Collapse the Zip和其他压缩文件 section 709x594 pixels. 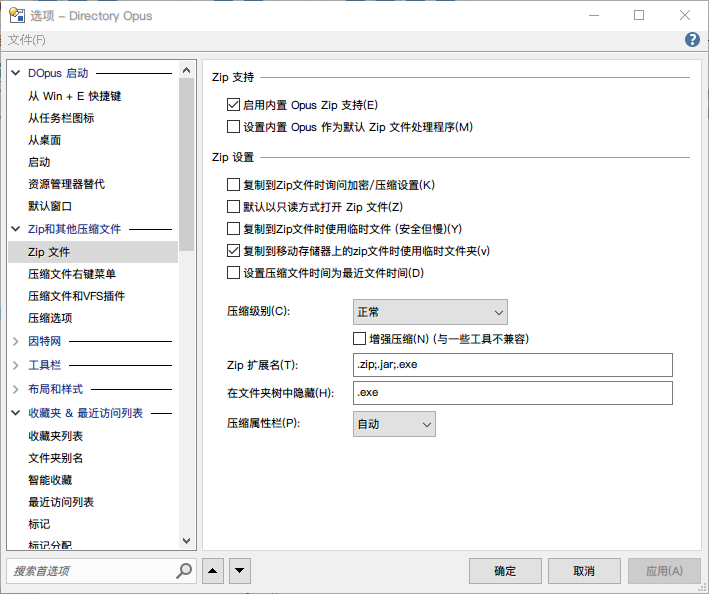tap(15, 229)
